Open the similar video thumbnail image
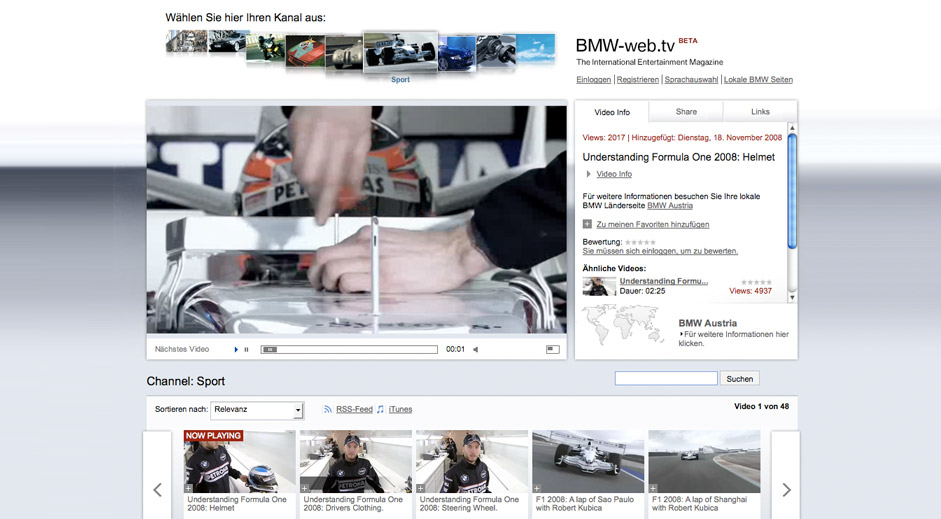Viewport: 941px width, 519px height. pos(599,286)
